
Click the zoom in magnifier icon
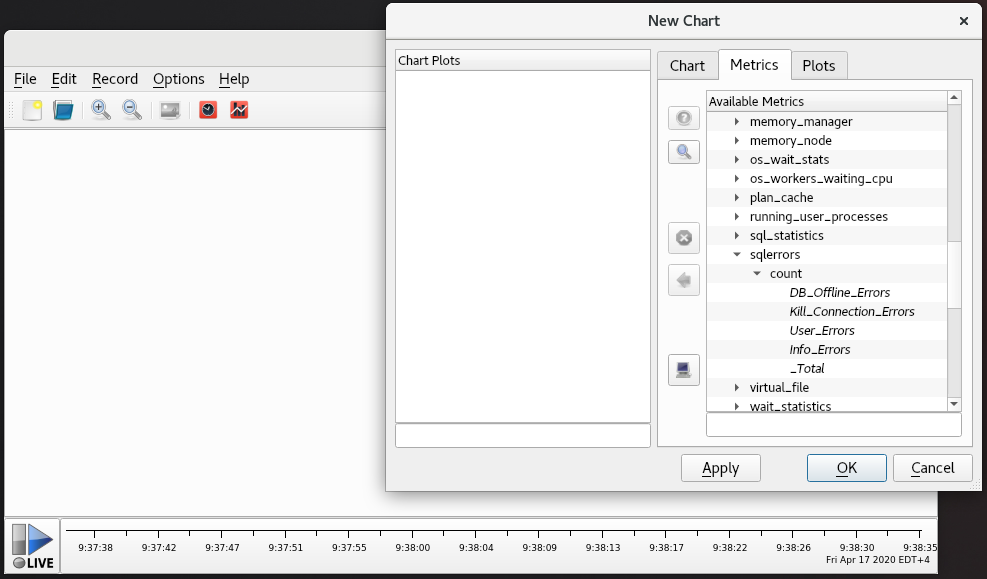(x=101, y=110)
